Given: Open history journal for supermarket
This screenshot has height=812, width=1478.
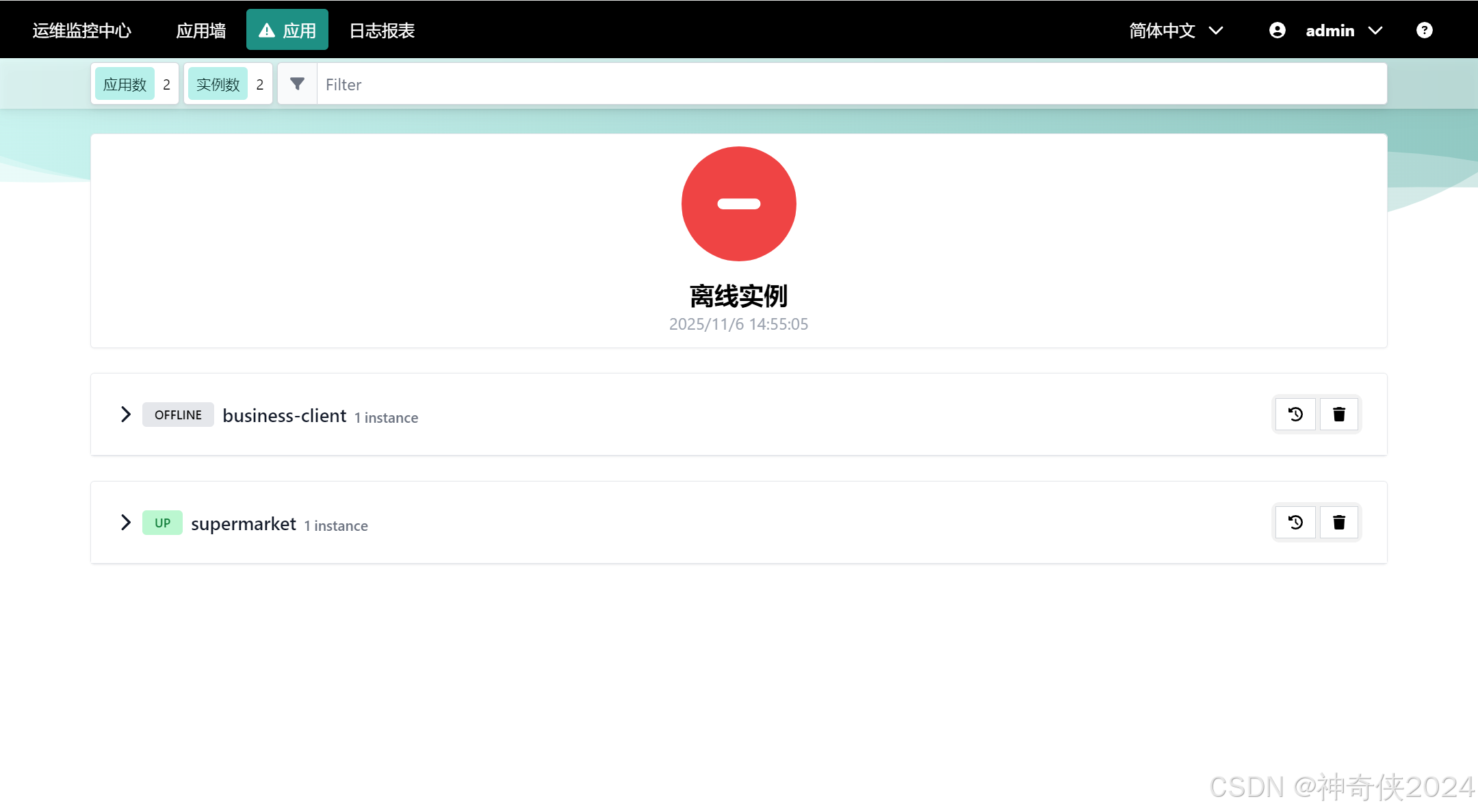Looking at the screenshot, I should click(x=1295, y=523).
